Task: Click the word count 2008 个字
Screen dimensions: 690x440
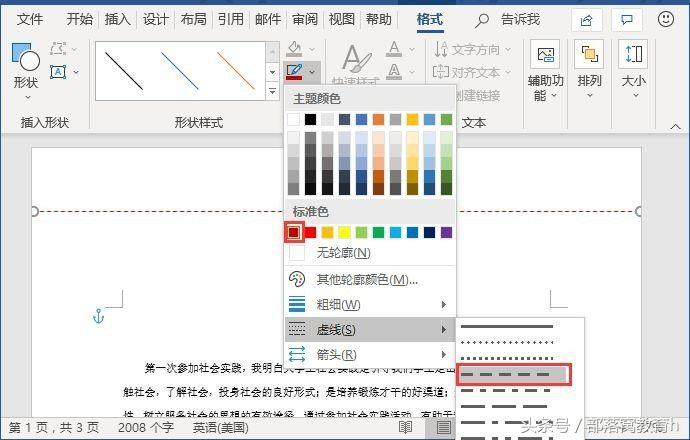Action: click(146, 427)
